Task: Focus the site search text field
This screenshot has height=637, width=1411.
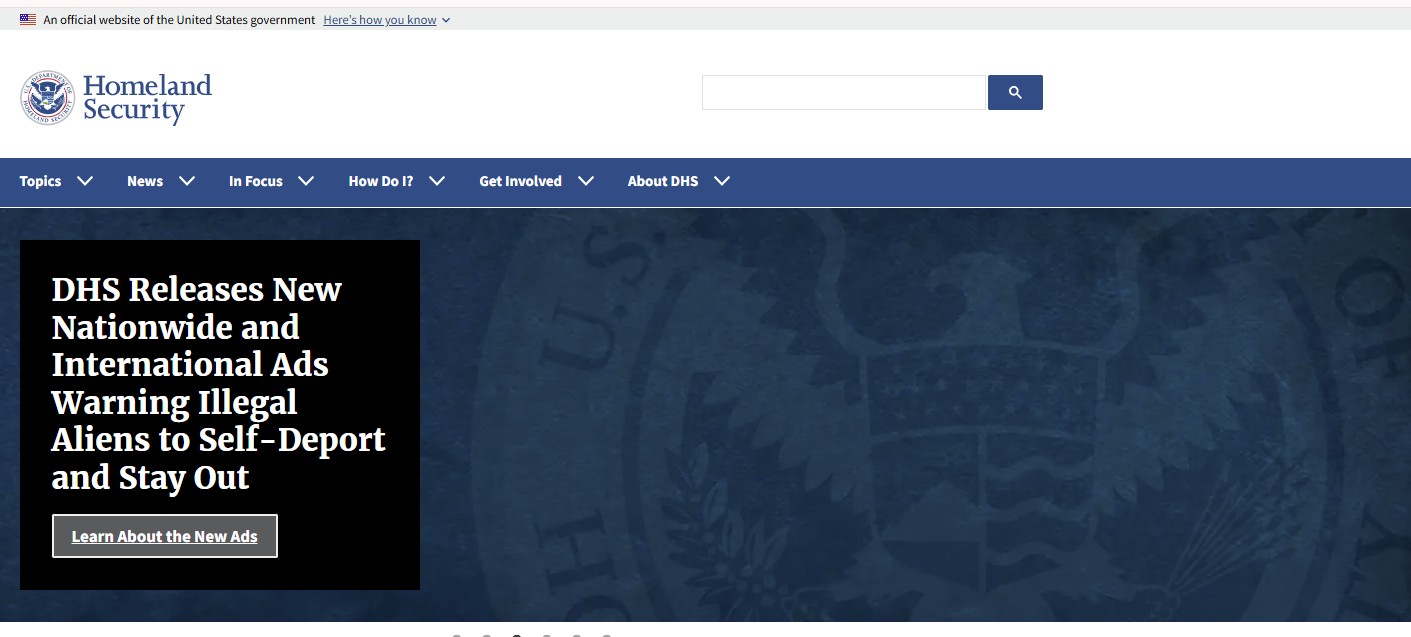Action: [844, 92]
